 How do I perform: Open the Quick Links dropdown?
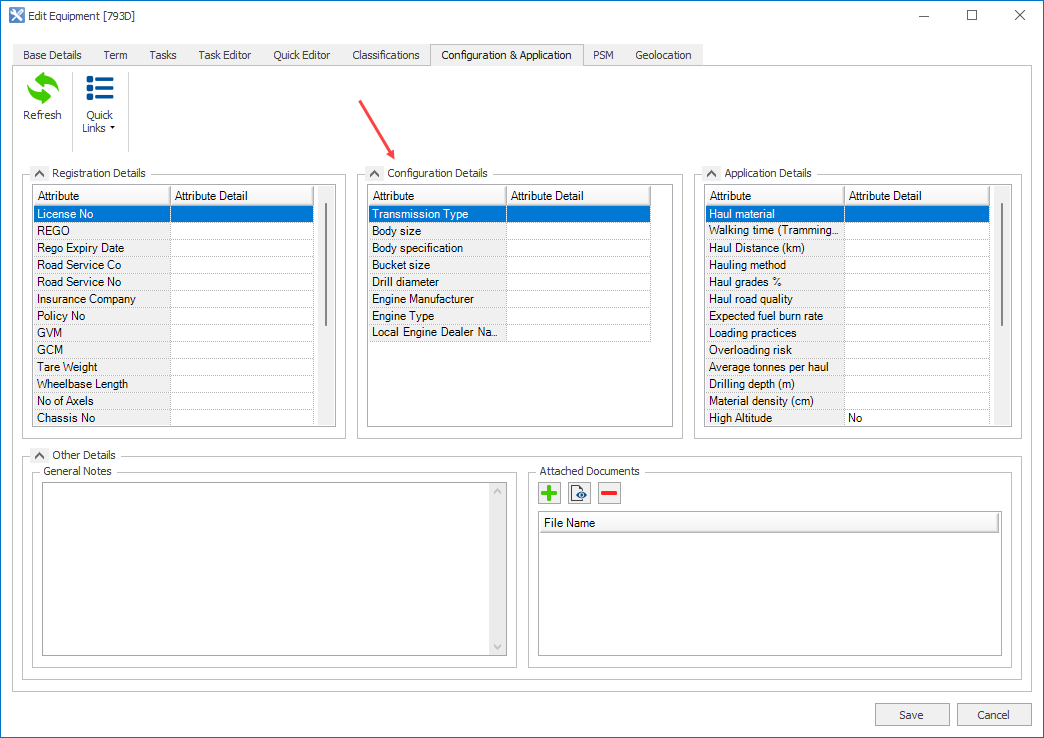[99, 105]
